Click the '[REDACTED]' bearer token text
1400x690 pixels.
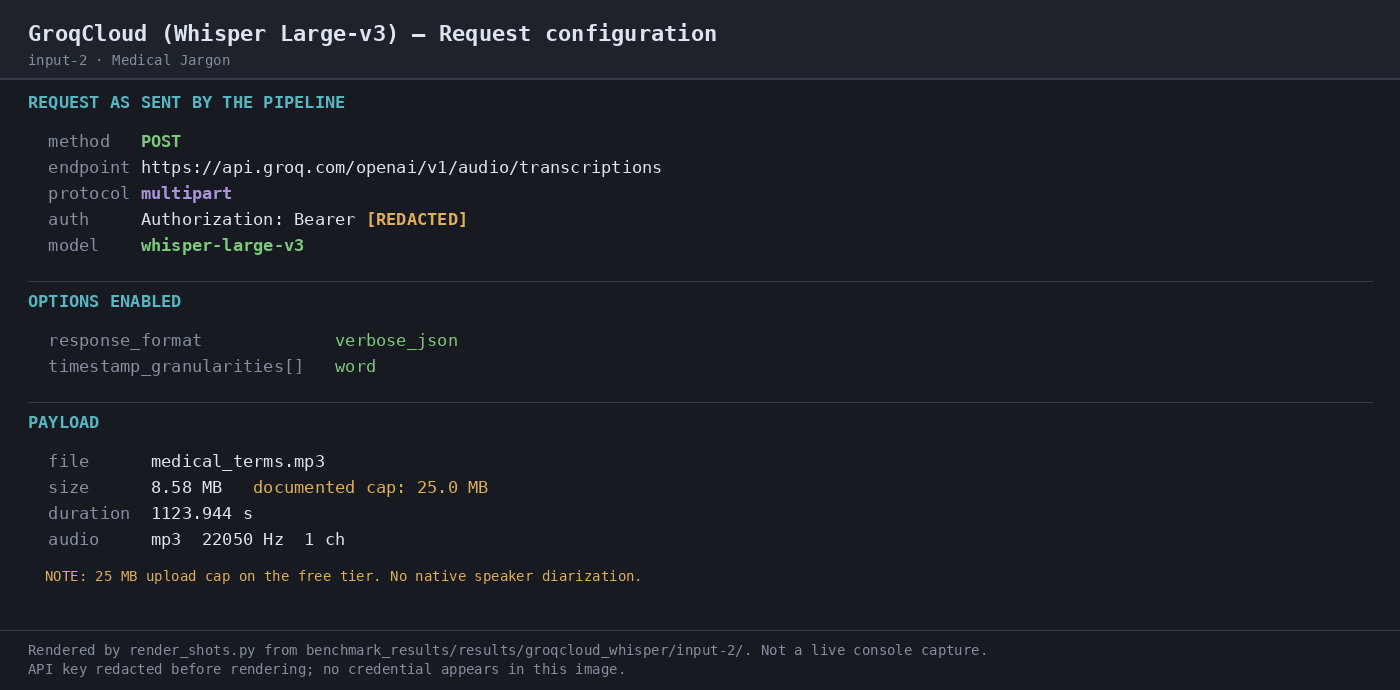(417, 220)
